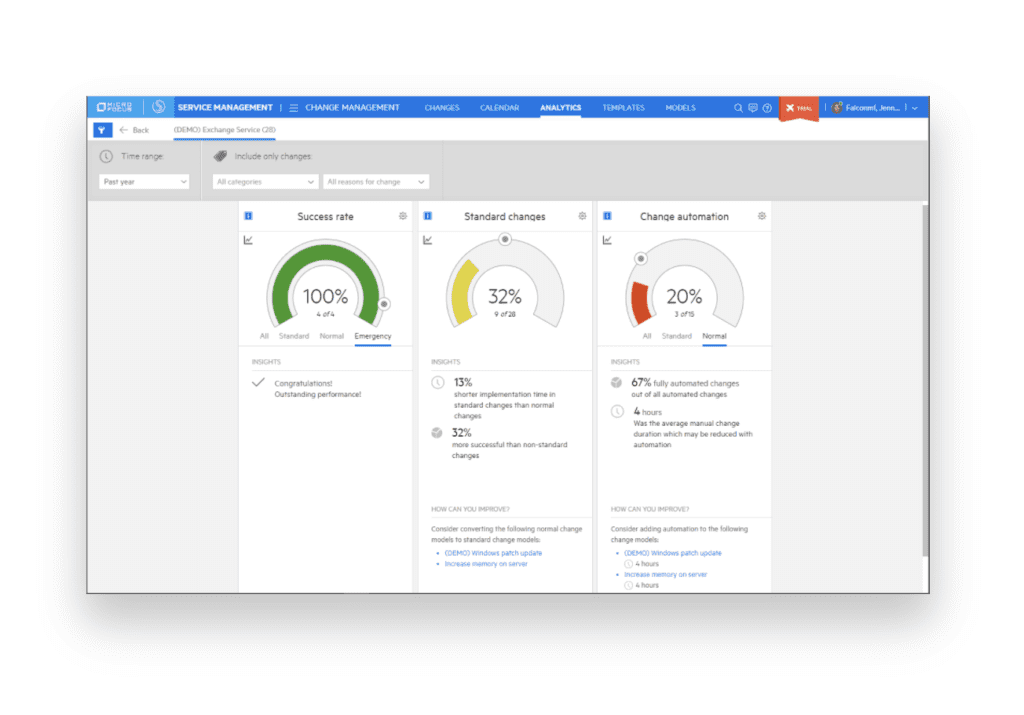Click the trend chart icon in Success rate

tap(247, 240)
